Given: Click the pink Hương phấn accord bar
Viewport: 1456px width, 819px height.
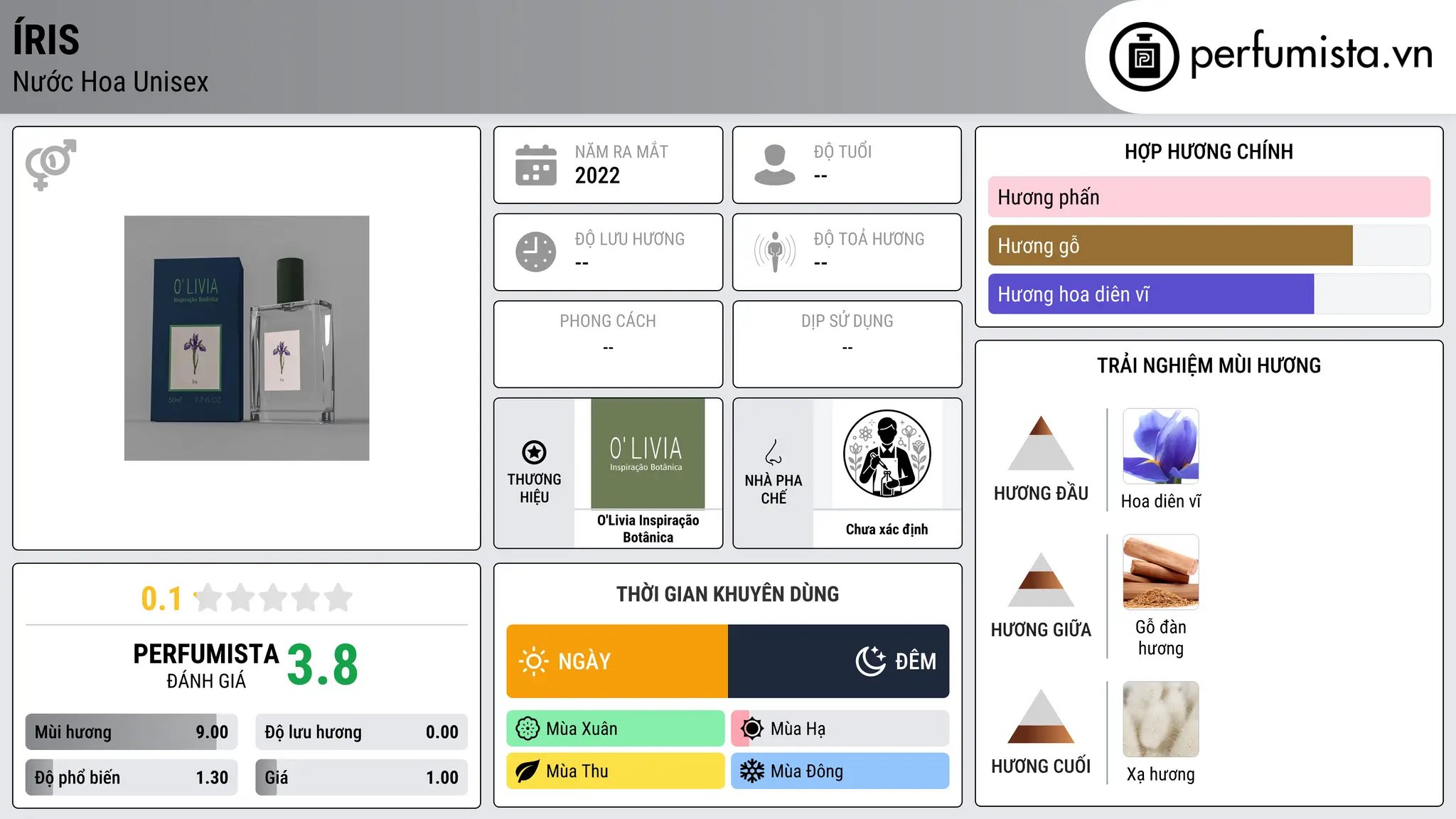Looking at the screenshot, I should pos(1209,197).
